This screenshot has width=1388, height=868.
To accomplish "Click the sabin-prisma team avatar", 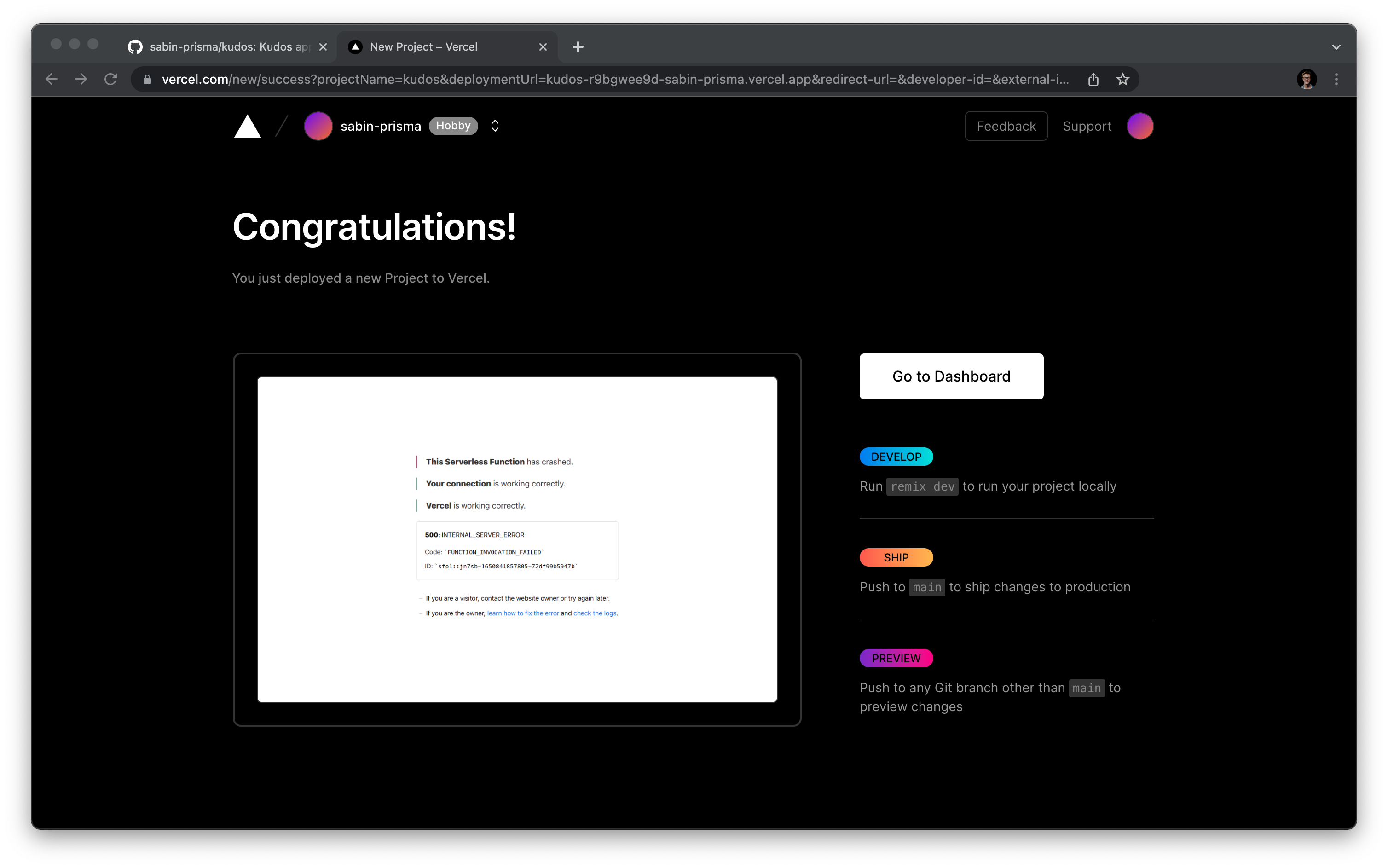I will click(x=318, y=126).
